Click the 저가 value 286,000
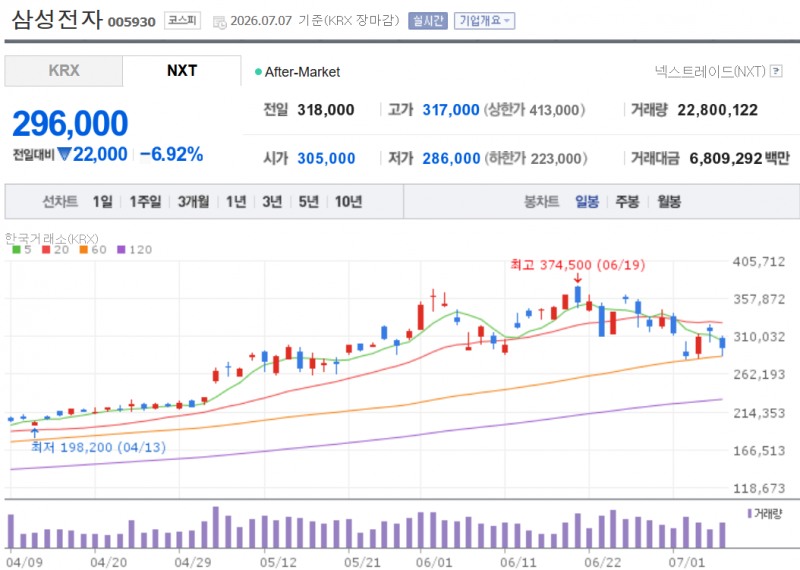The height and width of the screenshot is (570, 800). [451, 158]
